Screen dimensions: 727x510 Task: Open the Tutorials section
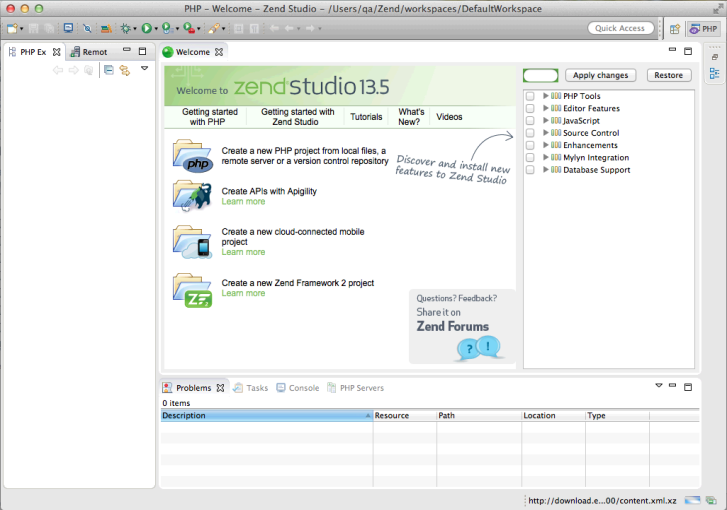366,117
